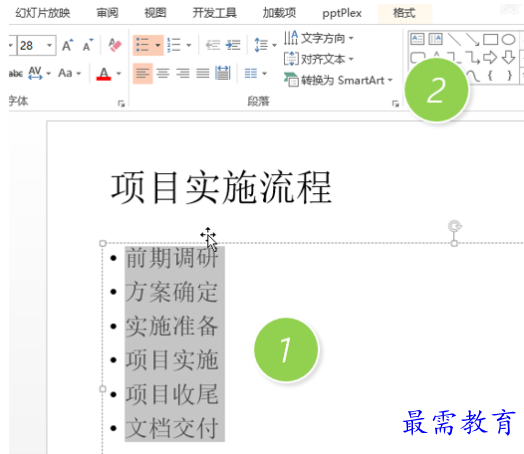Open bullet style dropdown arrow
The height and width of the screenshot is (454, 524).
[158, 45]
